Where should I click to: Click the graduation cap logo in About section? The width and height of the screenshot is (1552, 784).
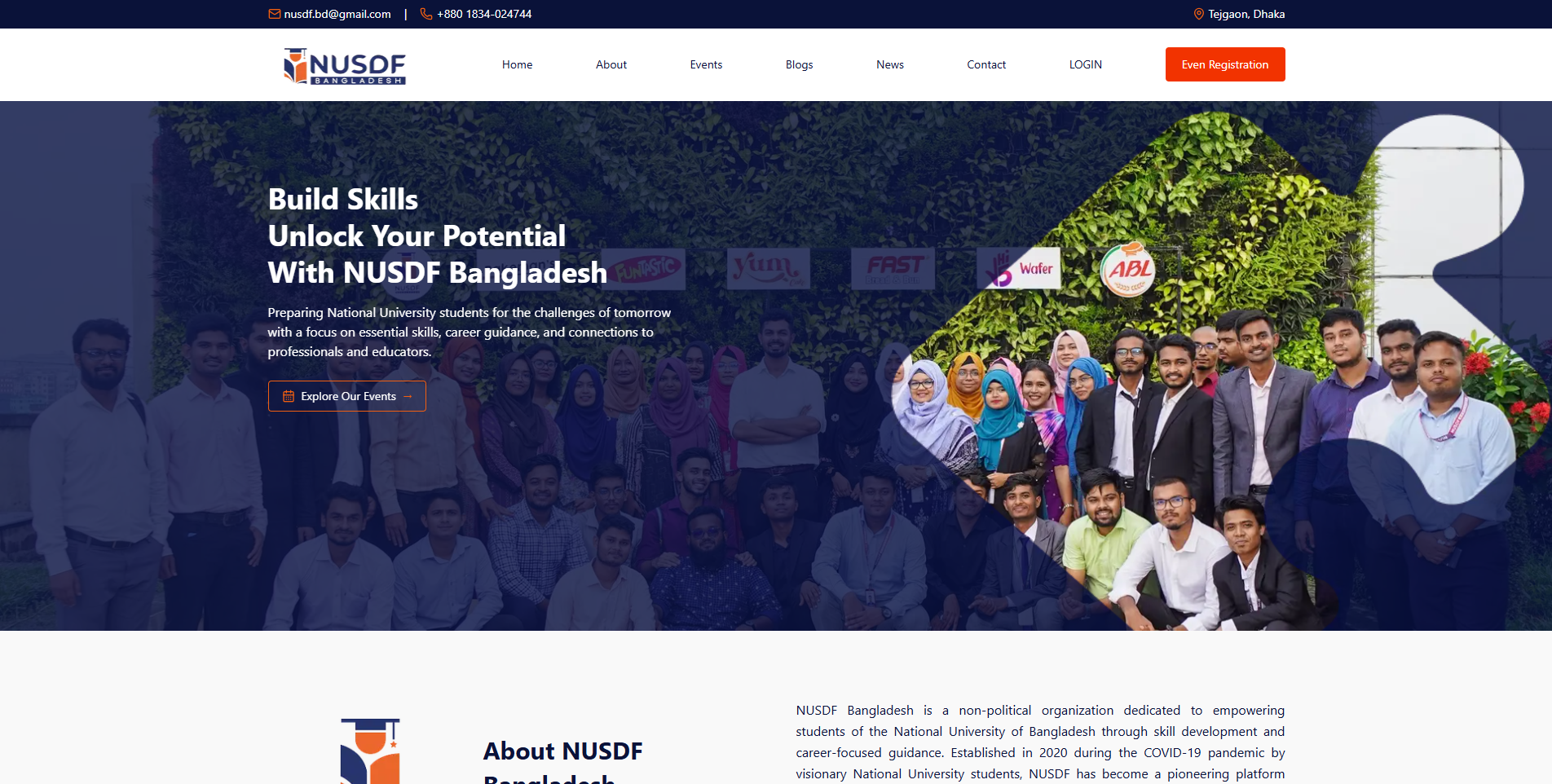pos(370,751)
